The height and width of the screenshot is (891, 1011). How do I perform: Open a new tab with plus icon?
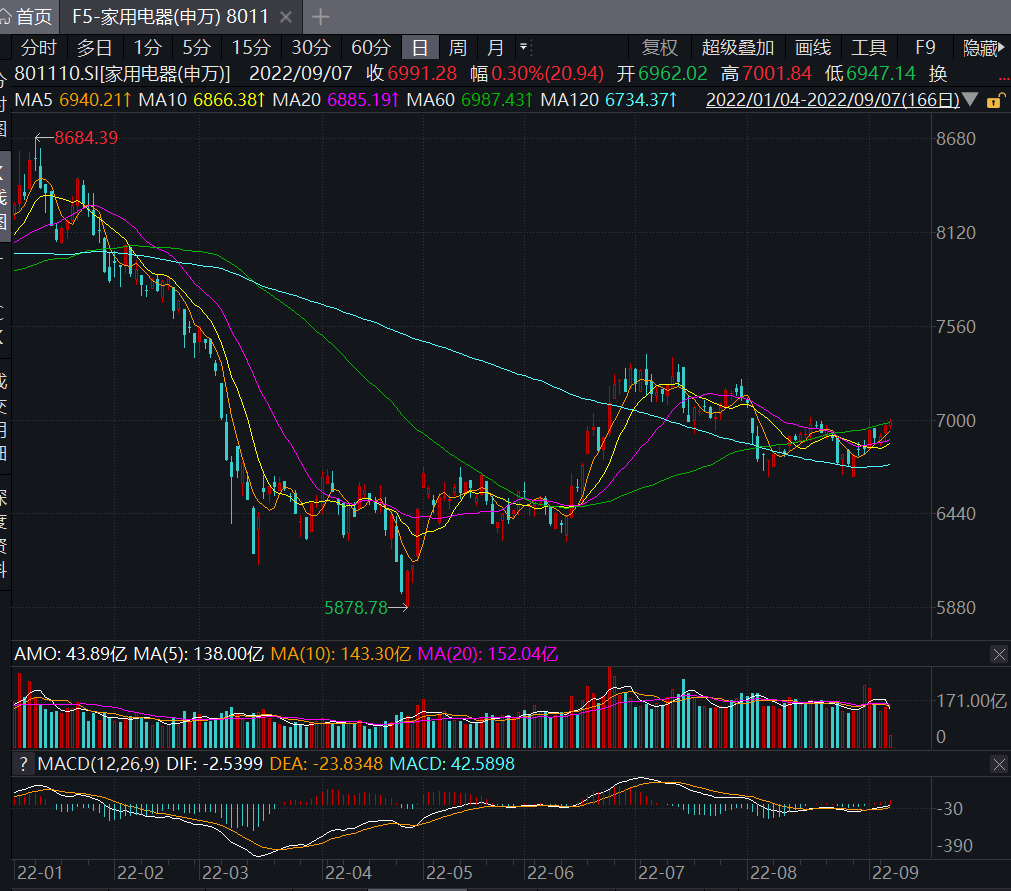click(x=321, y=17)
